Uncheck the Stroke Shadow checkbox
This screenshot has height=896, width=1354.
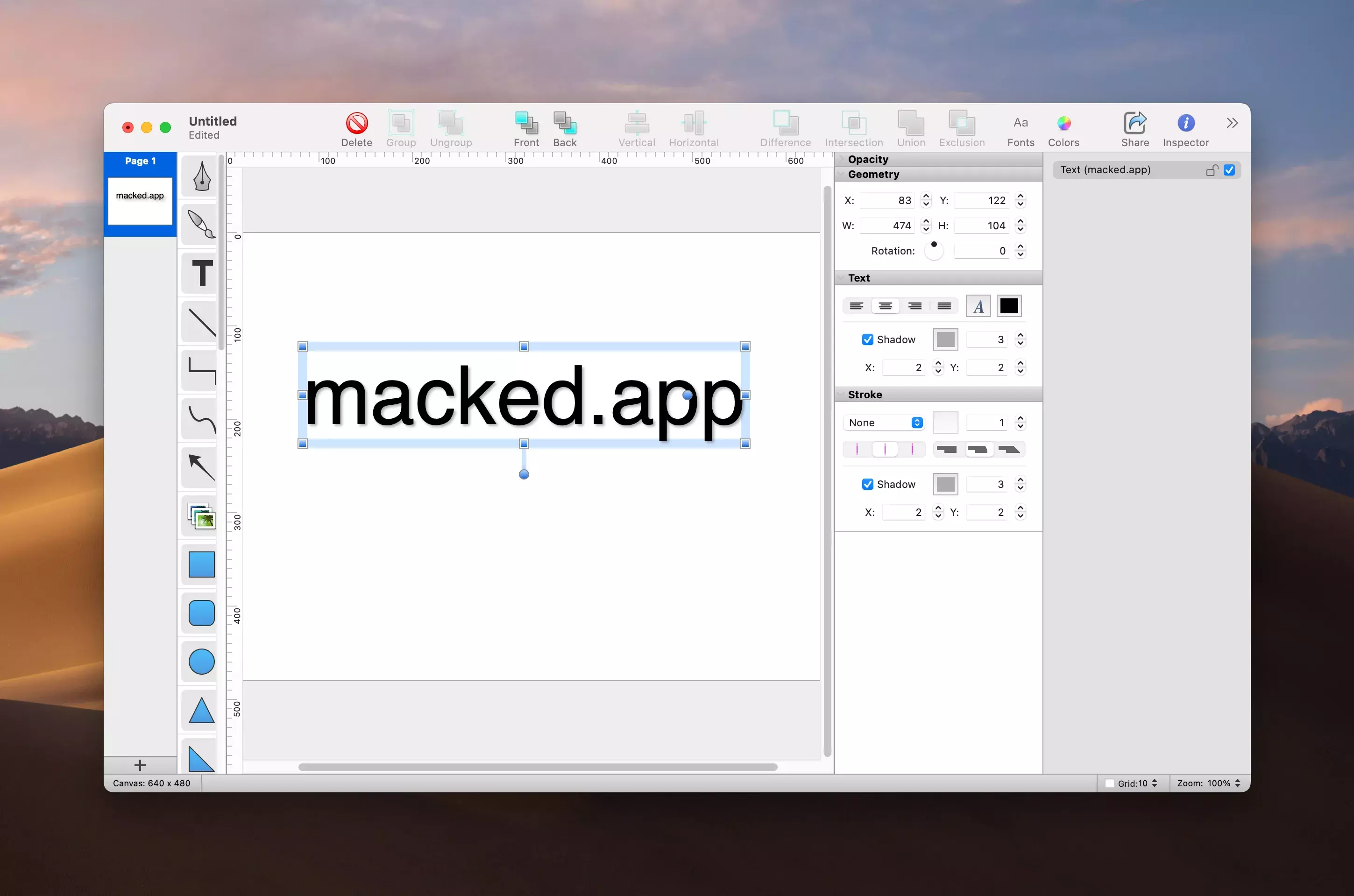[867, 484]
